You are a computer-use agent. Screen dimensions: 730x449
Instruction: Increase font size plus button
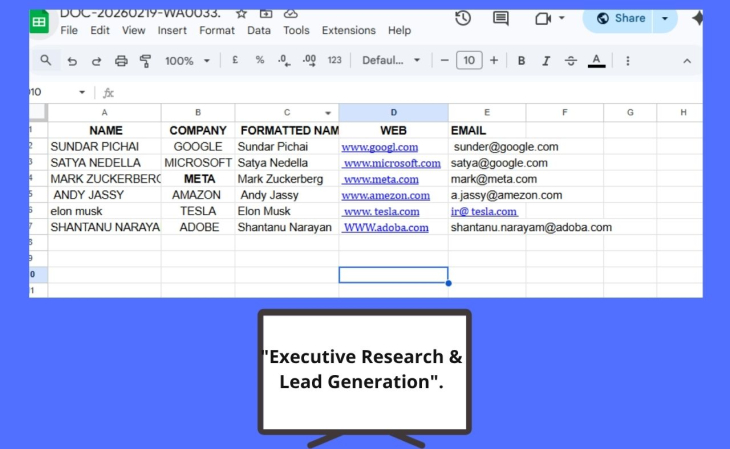[x=494, y=61]
